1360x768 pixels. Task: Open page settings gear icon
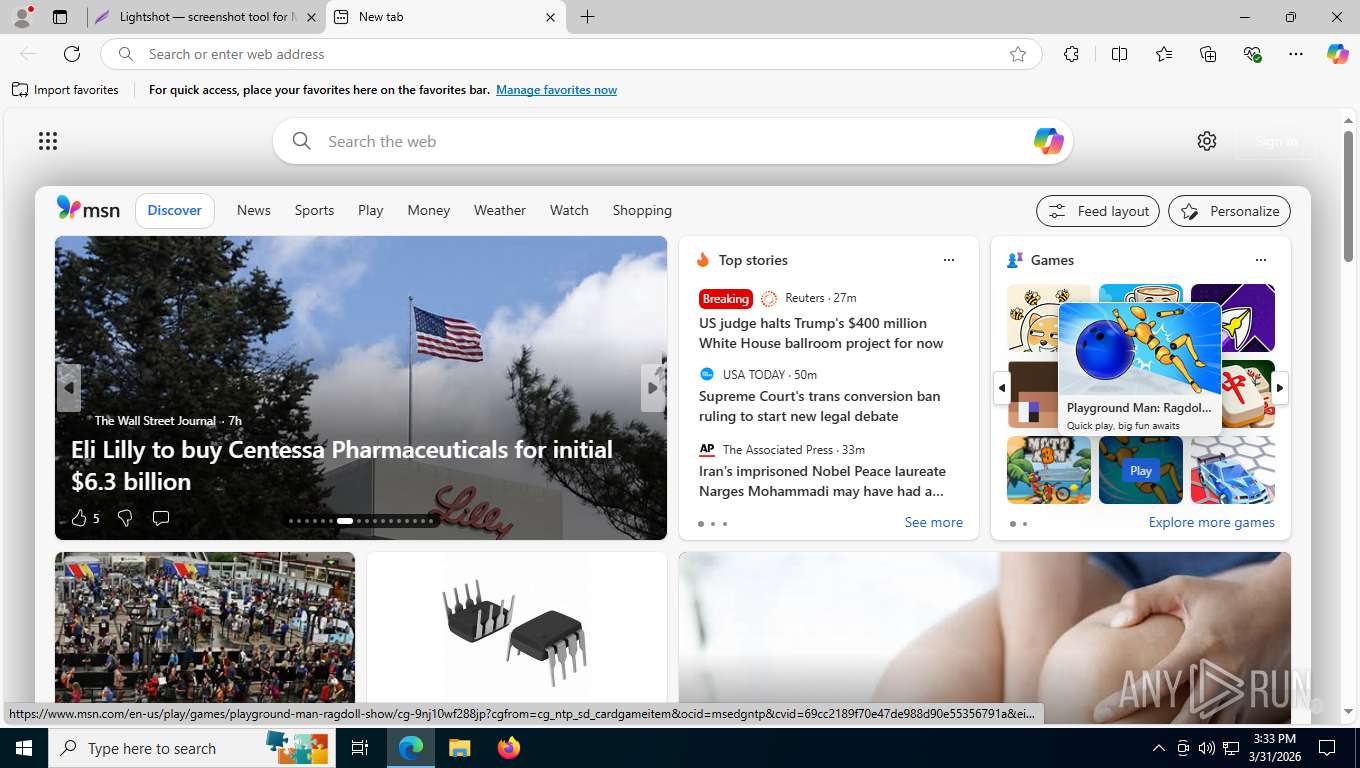(1207, 141)
